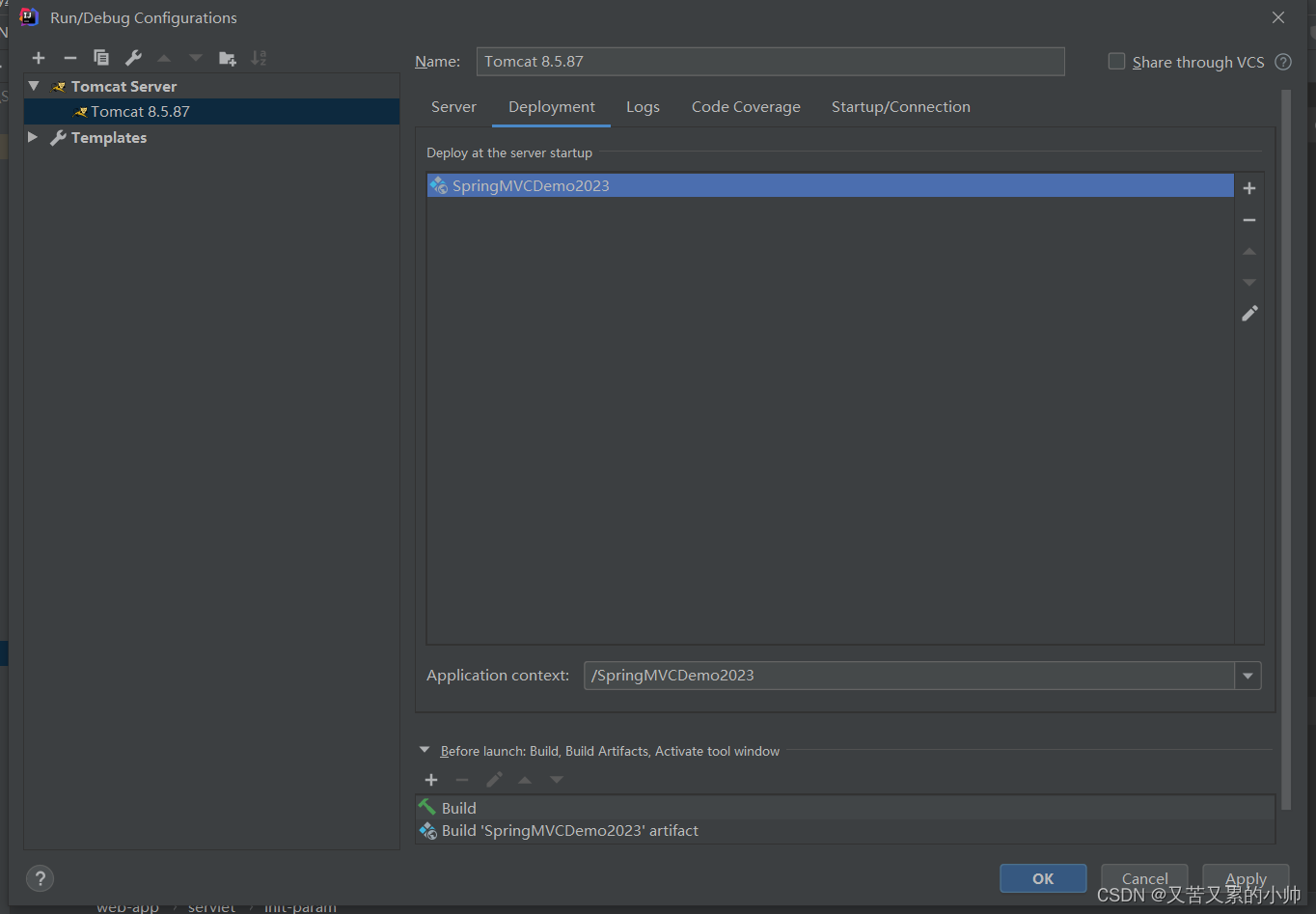Go to the Code Coverage tab
The image size is (1316, 914).
coord(746,107)
